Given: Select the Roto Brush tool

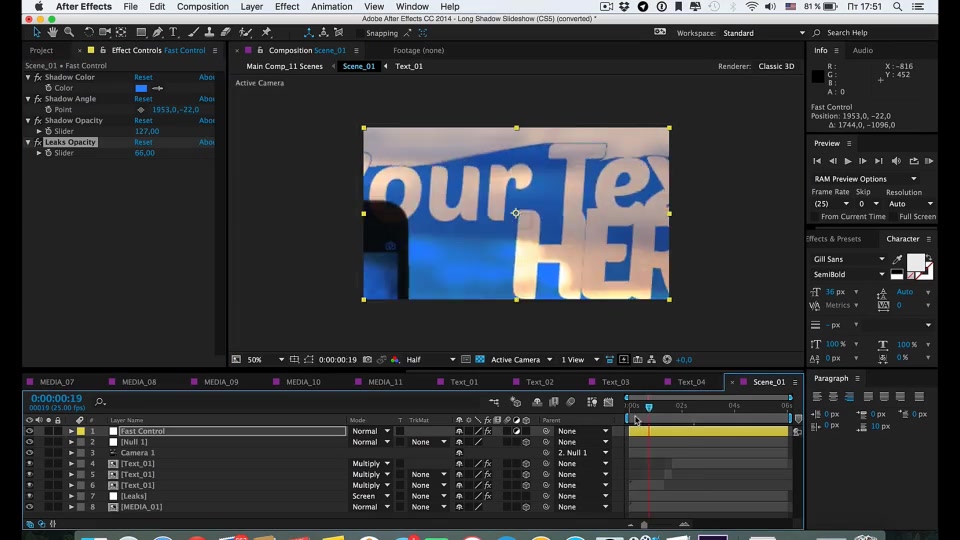Looking at the screenshot, I should click(246, 32).
